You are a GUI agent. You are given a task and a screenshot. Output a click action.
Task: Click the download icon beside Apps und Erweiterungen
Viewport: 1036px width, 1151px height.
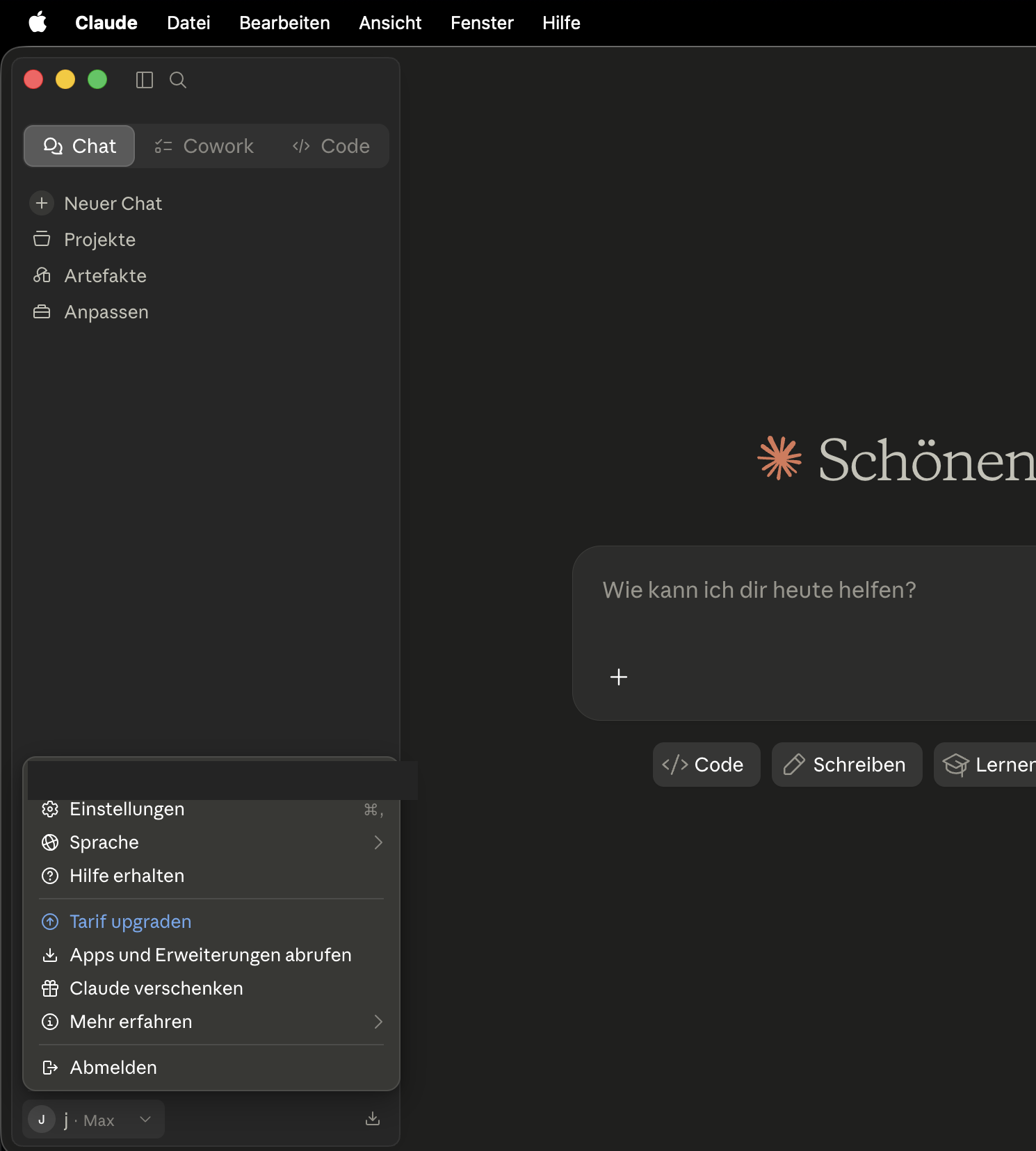(50, 955)
